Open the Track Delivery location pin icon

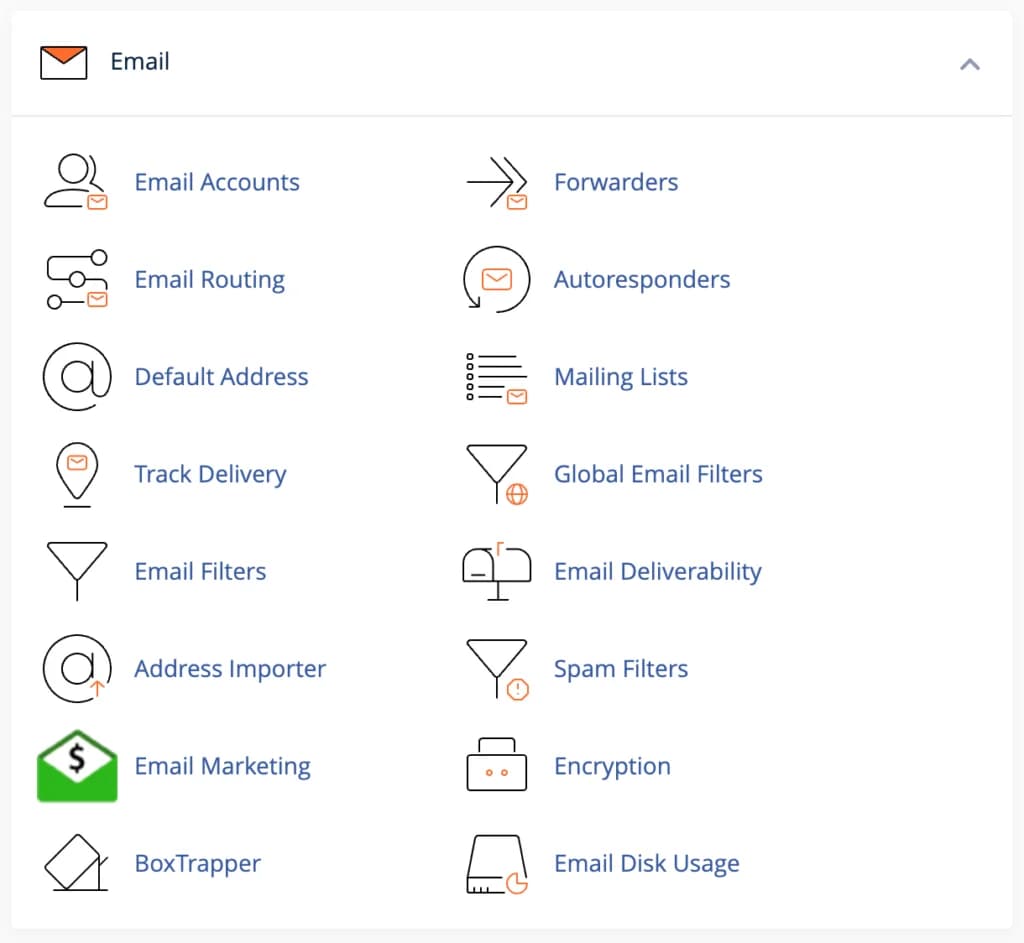[x=76, y=474]
